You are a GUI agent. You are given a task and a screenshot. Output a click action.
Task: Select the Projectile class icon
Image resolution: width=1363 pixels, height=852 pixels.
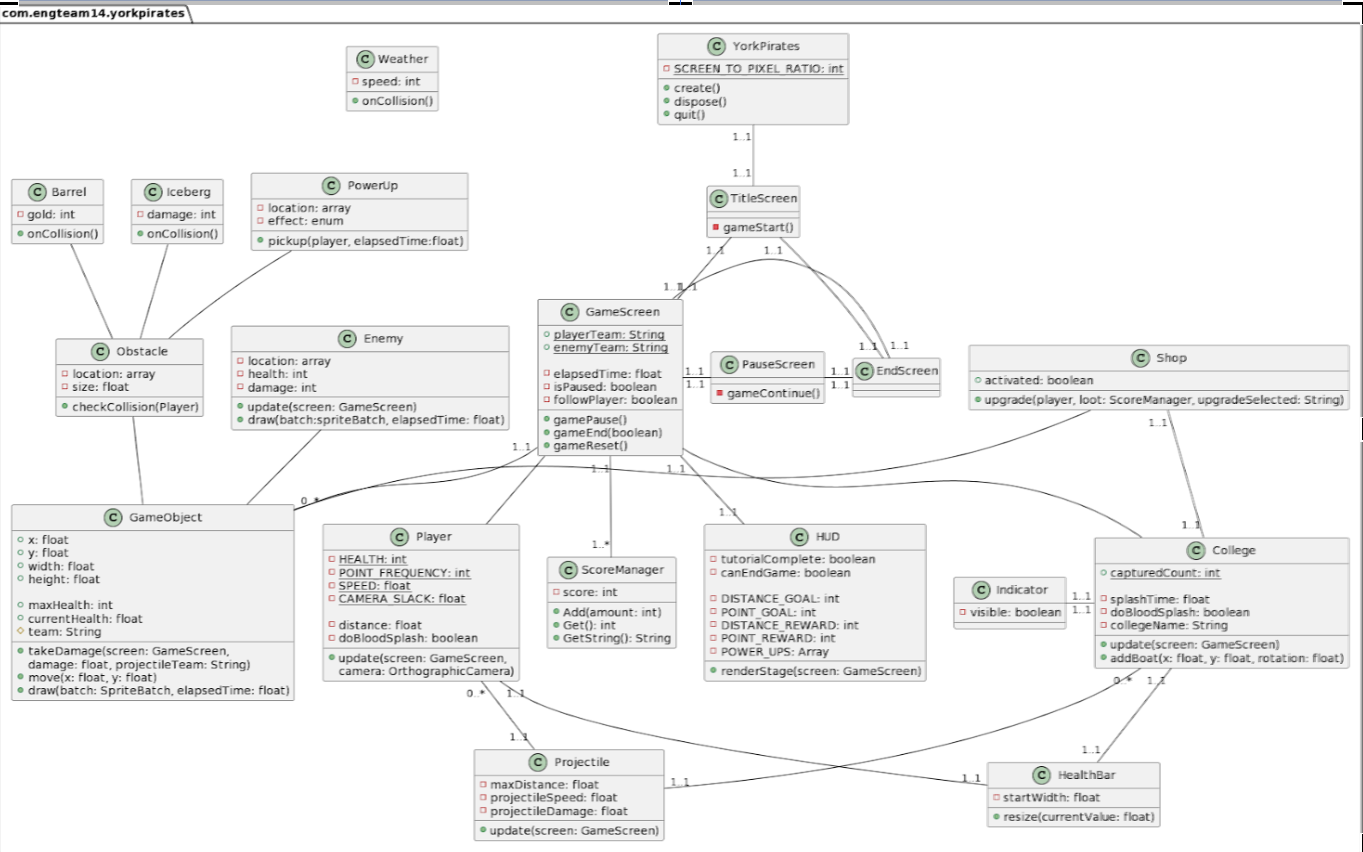coord(537,762)
